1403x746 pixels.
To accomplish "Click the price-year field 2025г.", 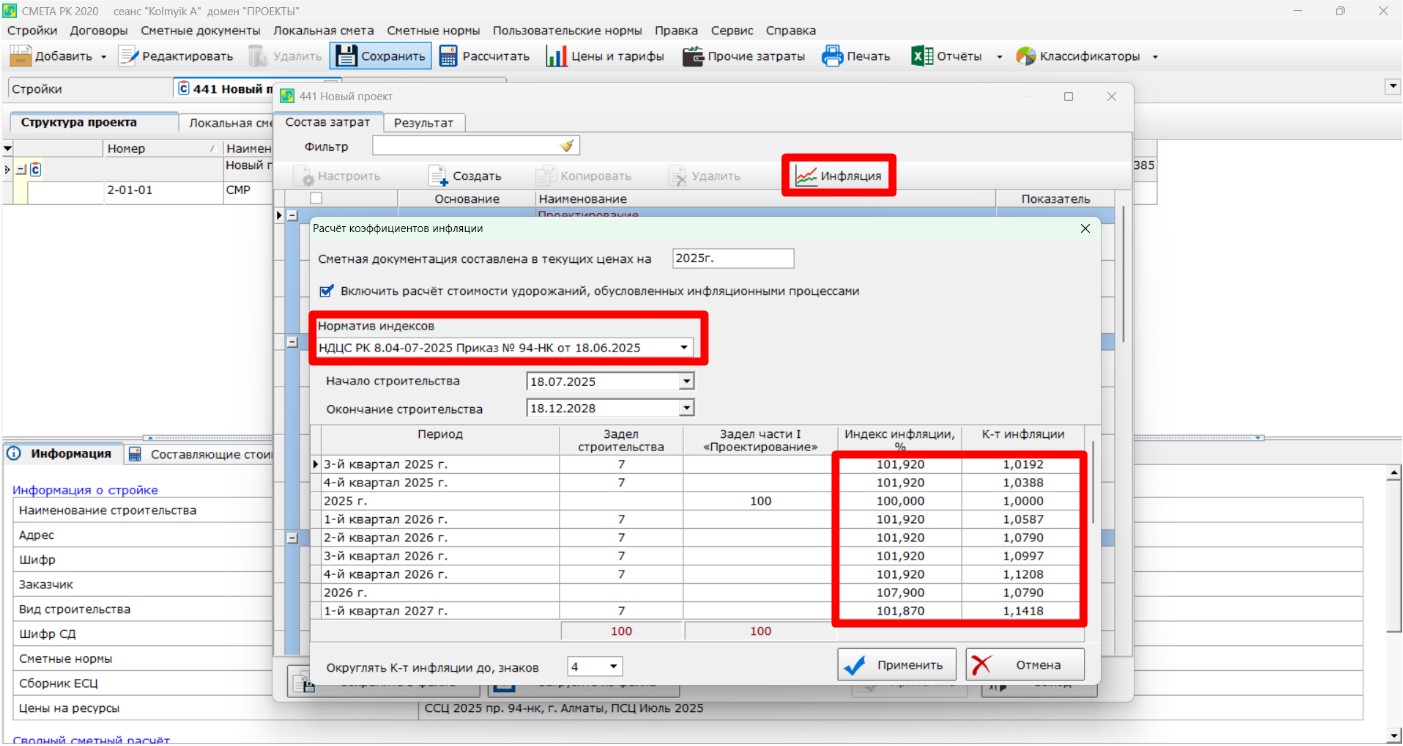I will point(733,259).
